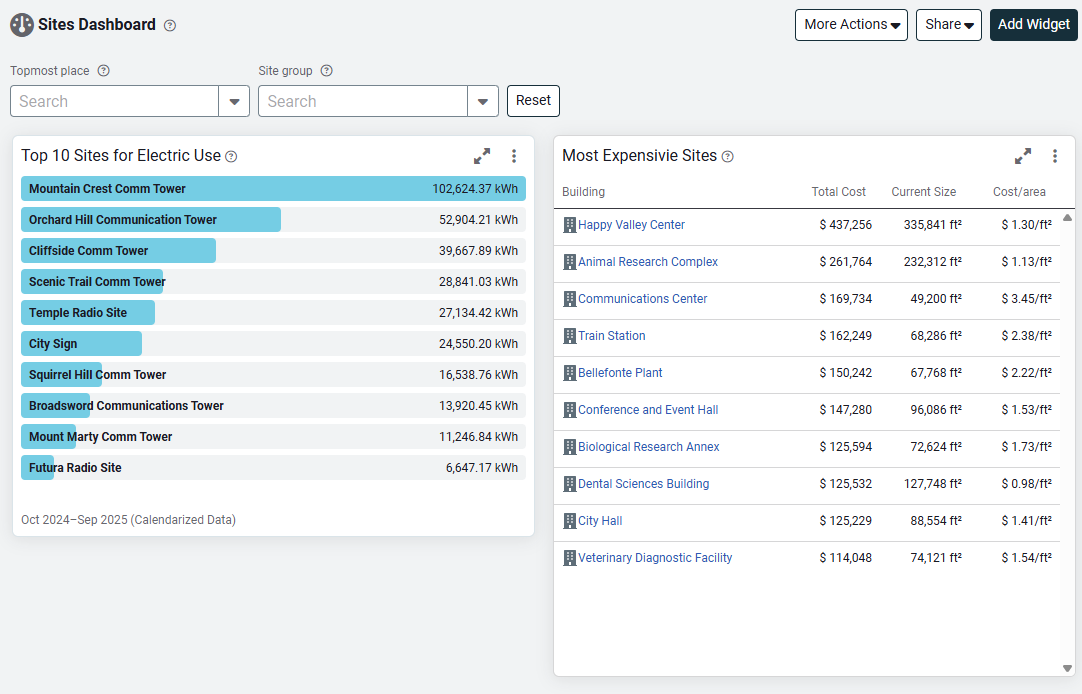Open kebab menu of Top 10 Sites widget
Screen dimensions: 1082x694
click(x=514, y=156)
